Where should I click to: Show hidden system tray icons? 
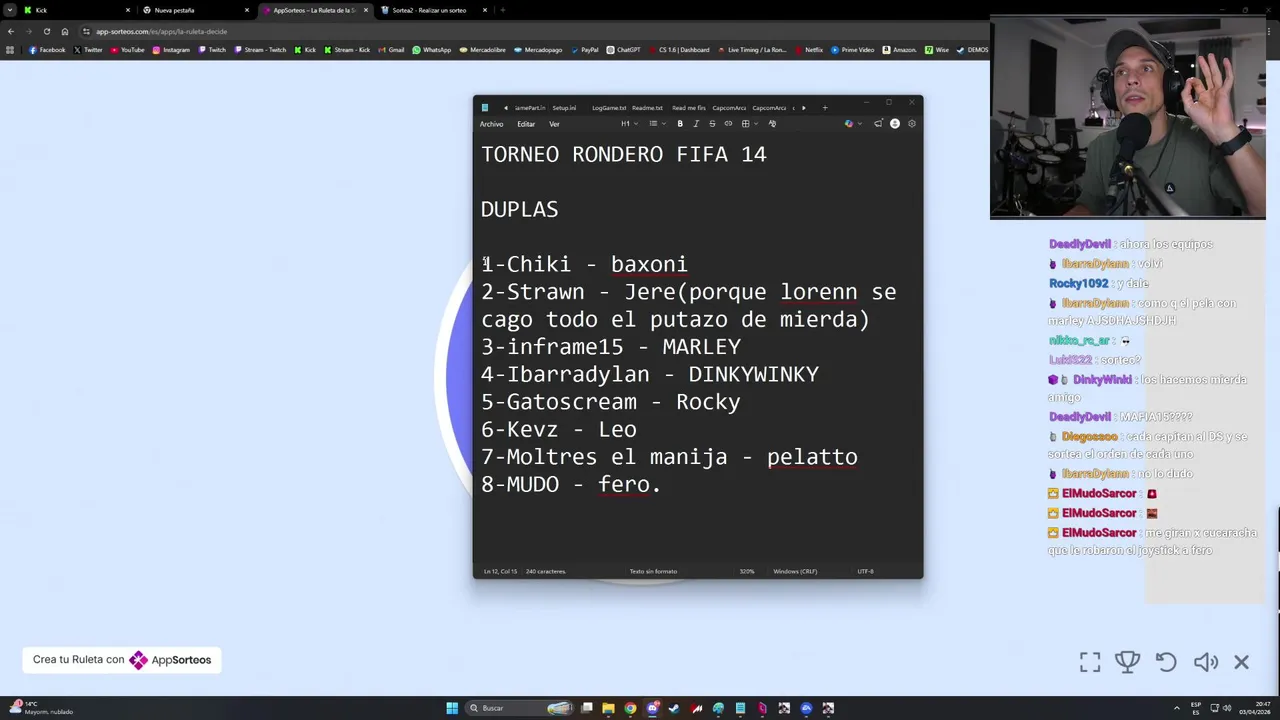pyautogui.click(x=1178, y=708)
